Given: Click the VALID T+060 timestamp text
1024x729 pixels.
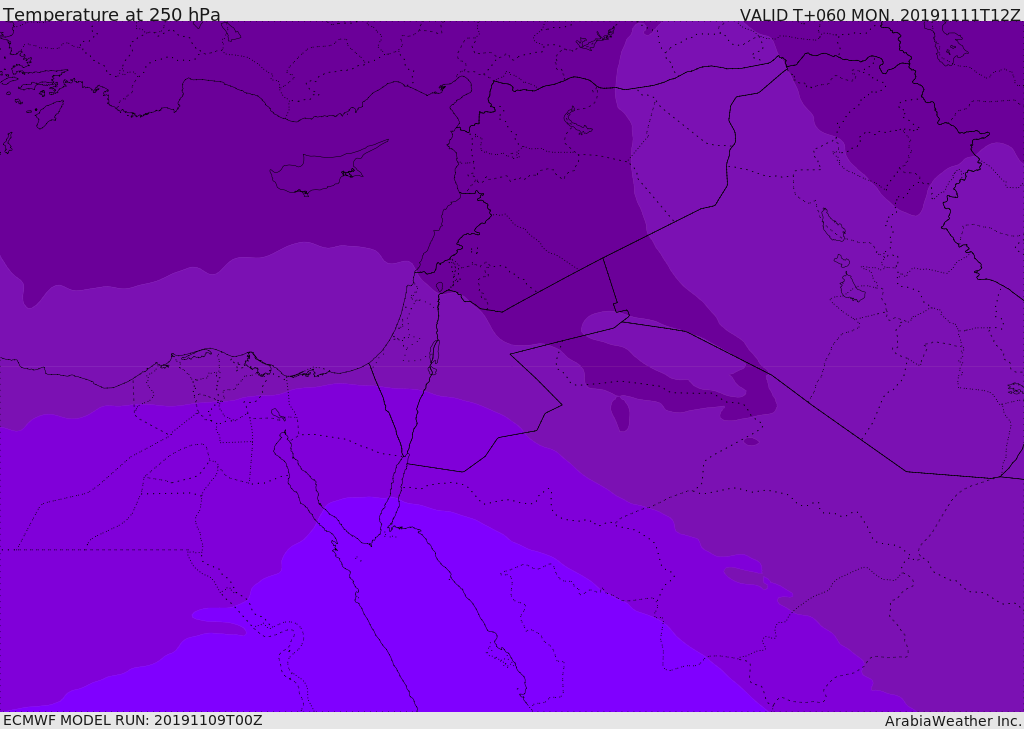Looking at the screenshot, I should coord(879,15).
